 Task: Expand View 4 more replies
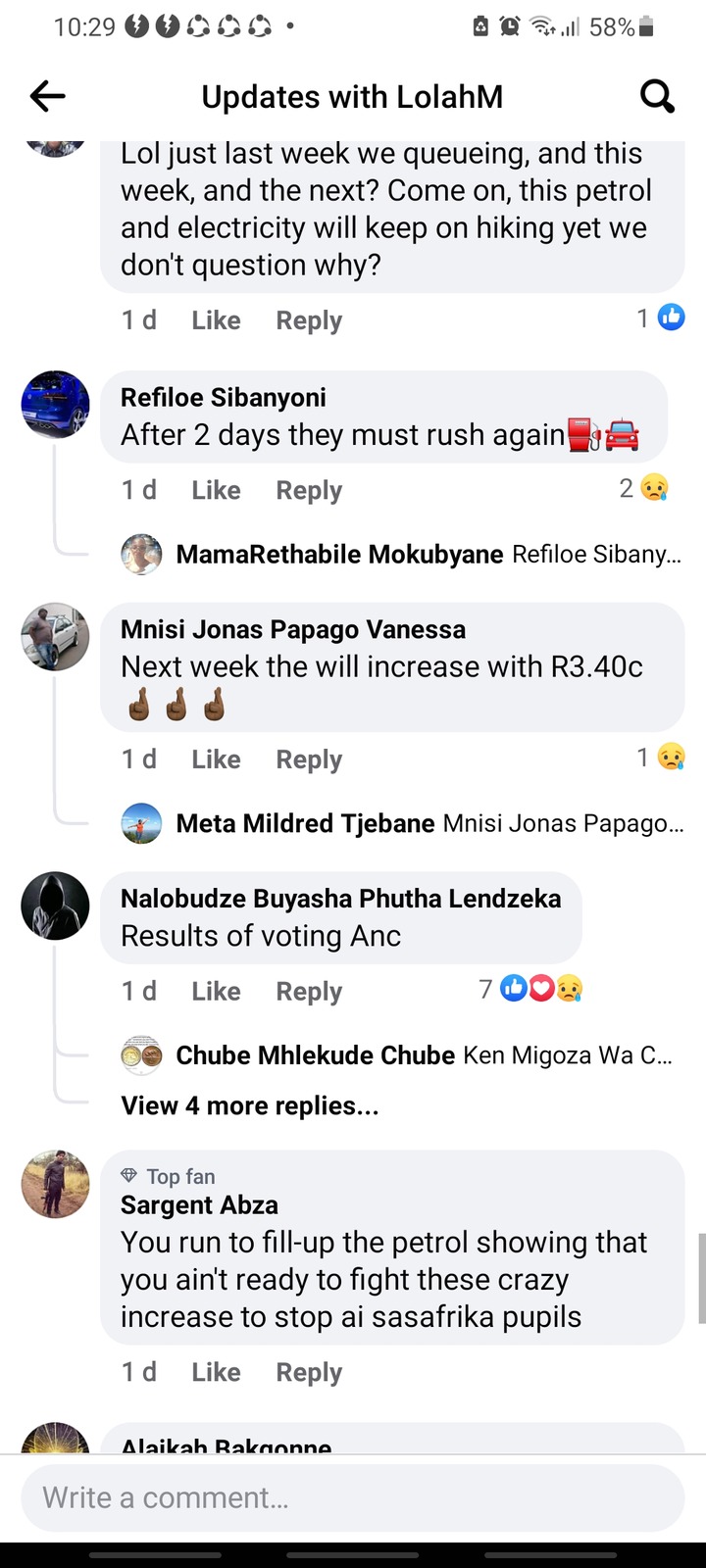[250, 1105]
